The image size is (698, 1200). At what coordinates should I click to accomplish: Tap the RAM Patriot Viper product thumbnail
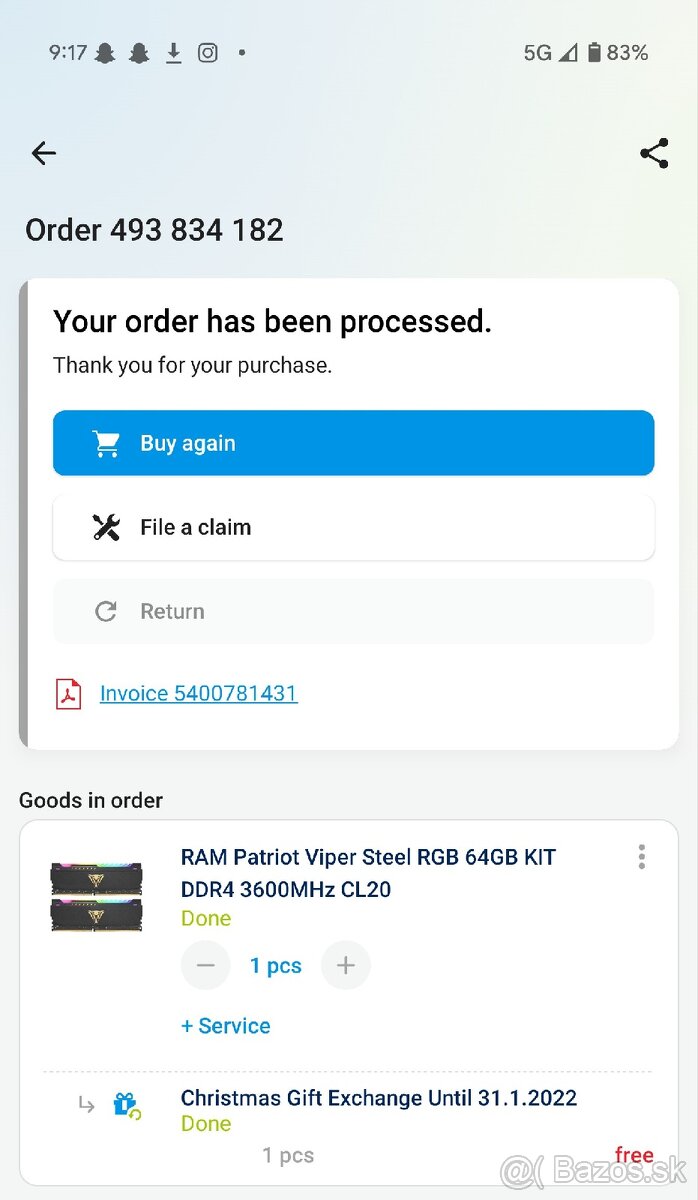click(97, 897)
